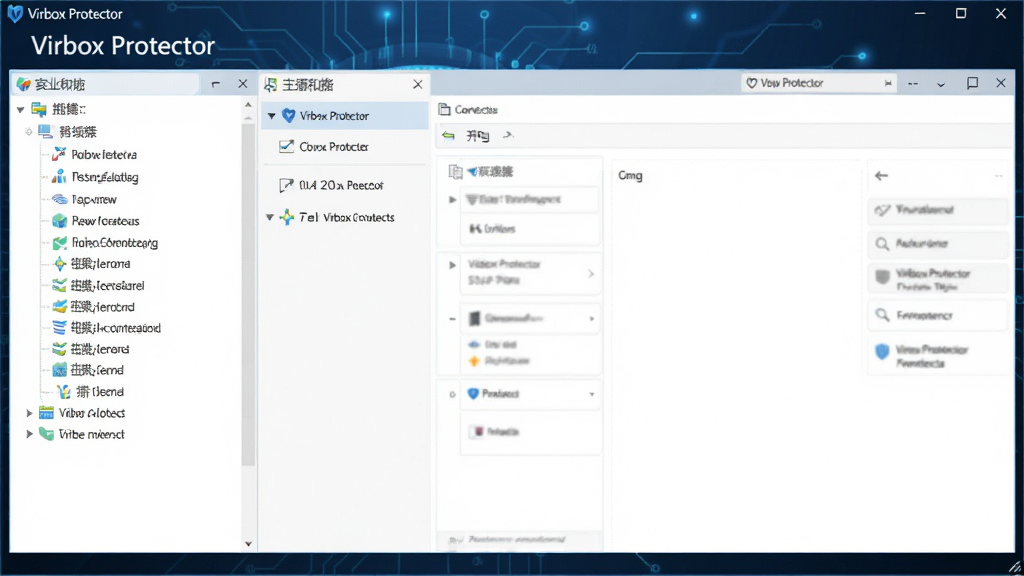Open the View Protector tab
This screenshot has height=576, width=1024.
tap(819, 83)
